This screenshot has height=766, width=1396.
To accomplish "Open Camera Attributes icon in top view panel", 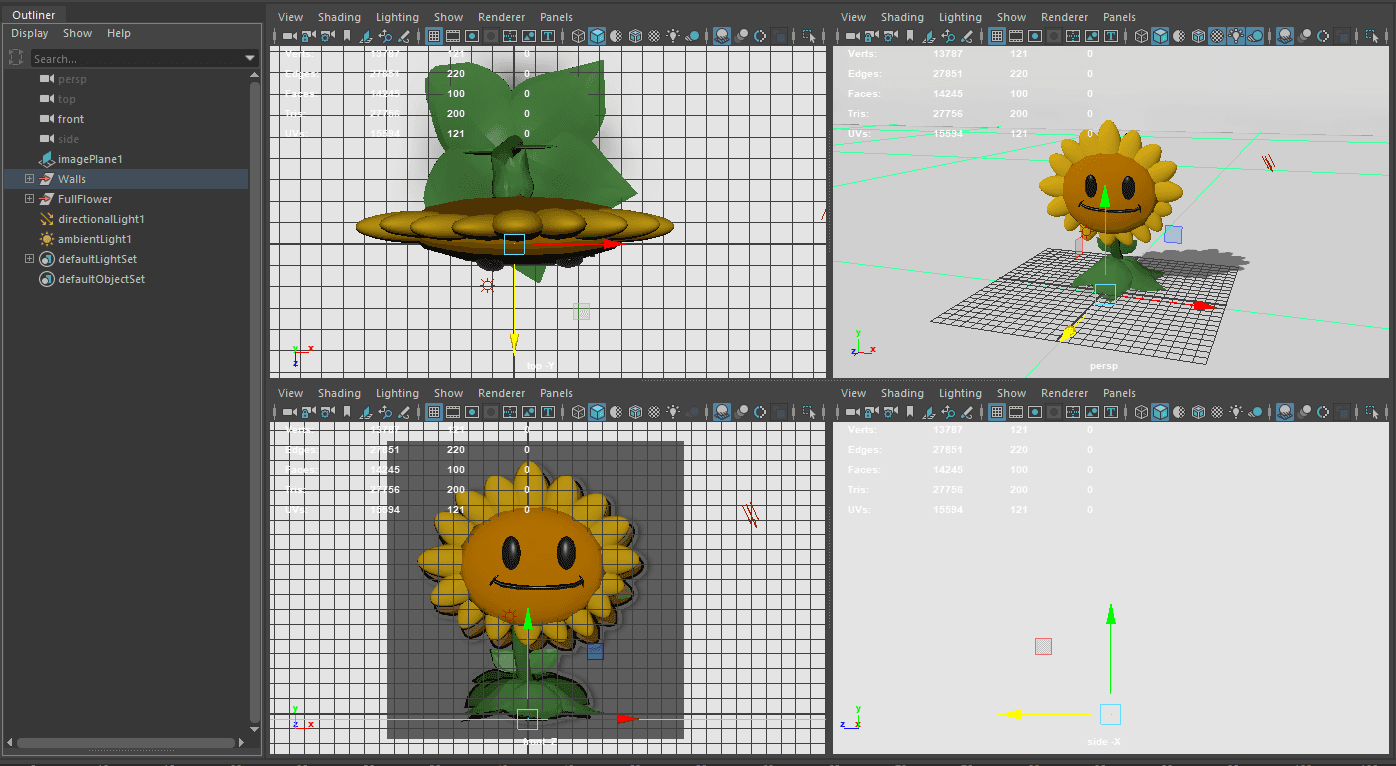I will coord(327,36).
